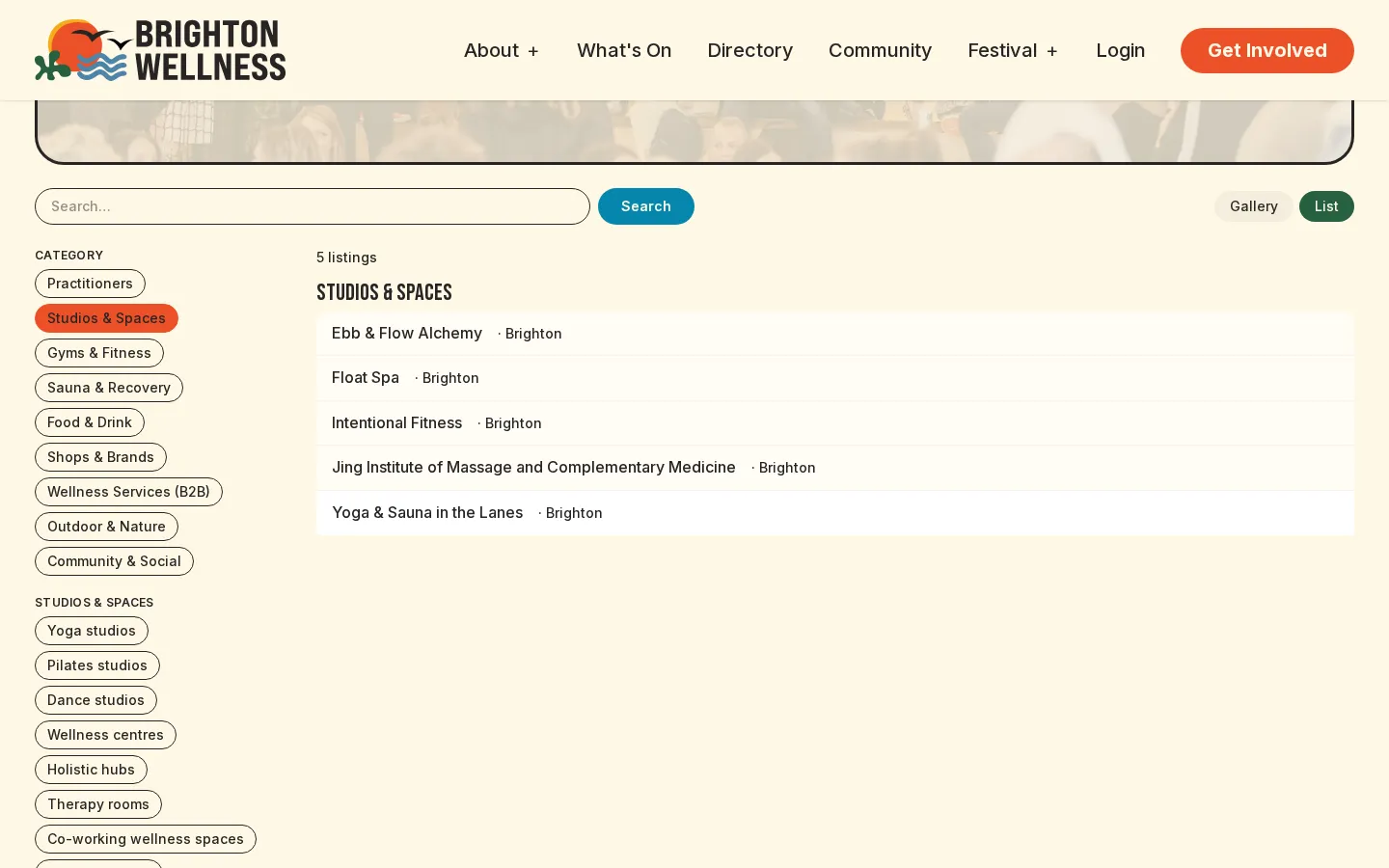Select Holistic hubs subcategory
This screenshot has width=1389, height=868.
coord(91,770)
